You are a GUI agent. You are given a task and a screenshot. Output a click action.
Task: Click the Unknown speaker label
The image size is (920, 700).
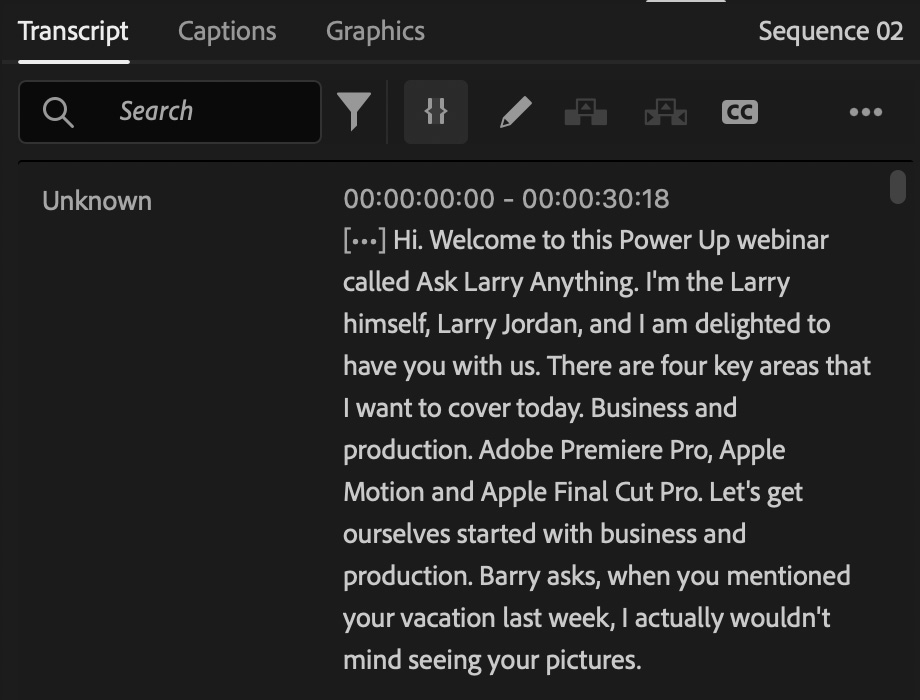pyautogui.click(x=97, y=201)
